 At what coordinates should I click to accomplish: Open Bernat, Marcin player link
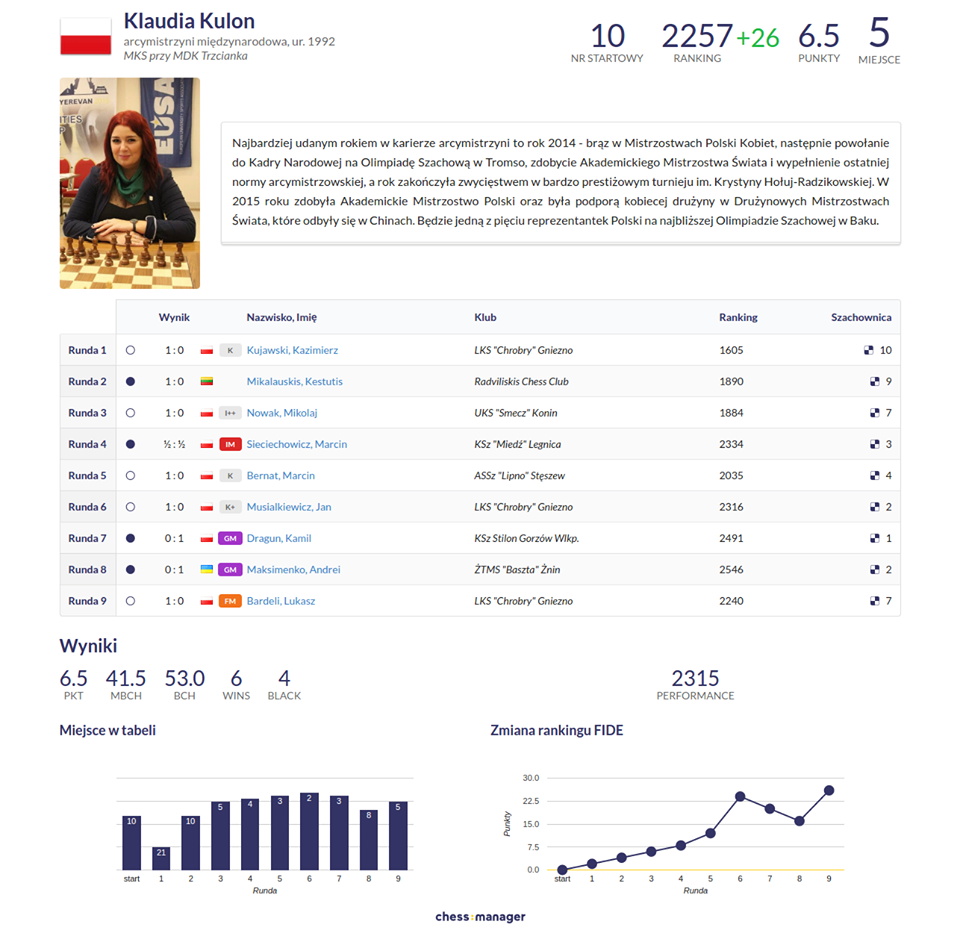tap(280, 475)
